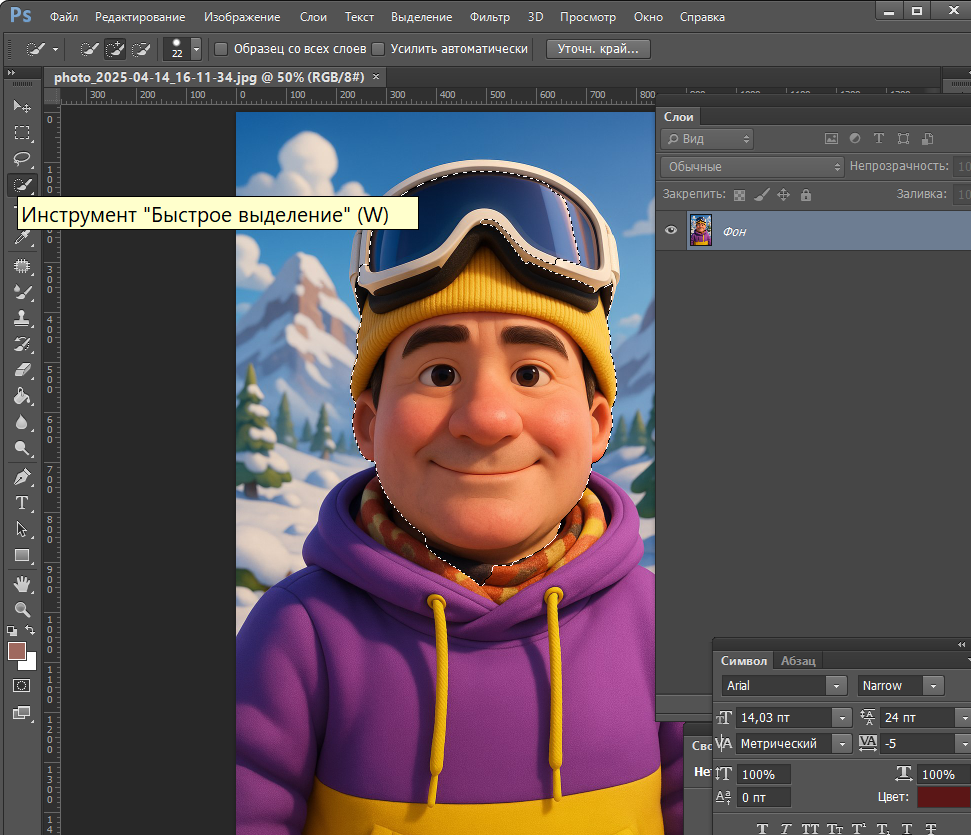Filter layers by pixel layers icon
The width and height of the screenshot is (971, 835).
(x=831, y=139)
